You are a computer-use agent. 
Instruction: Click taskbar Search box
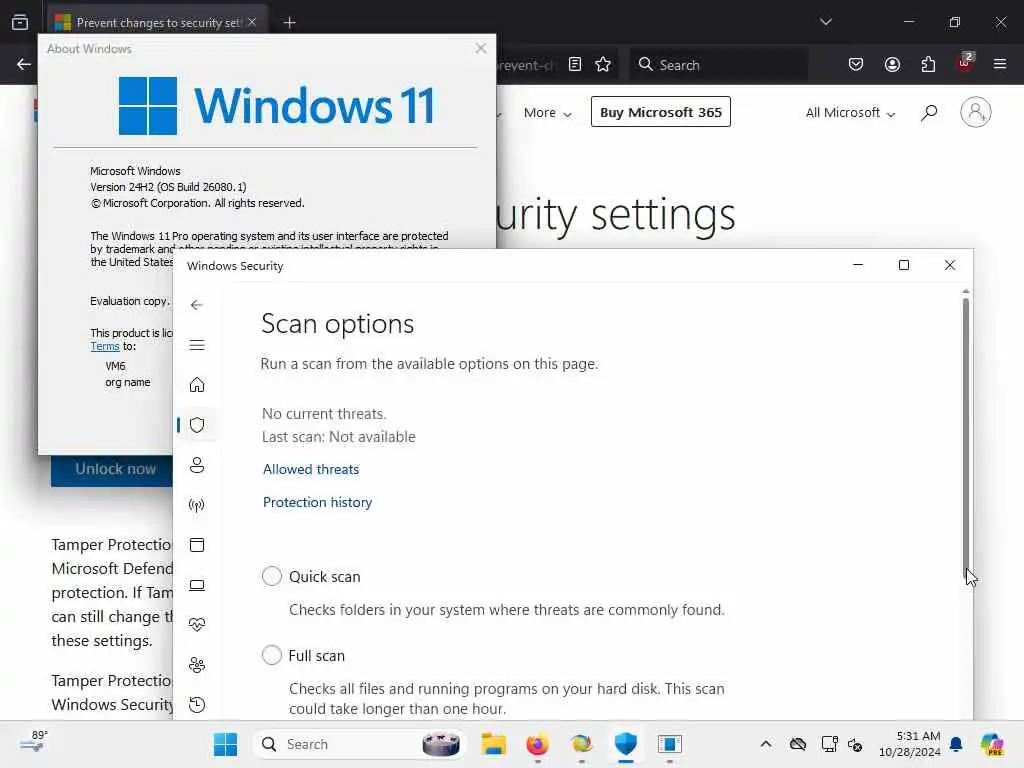click(x=359, y=744)
